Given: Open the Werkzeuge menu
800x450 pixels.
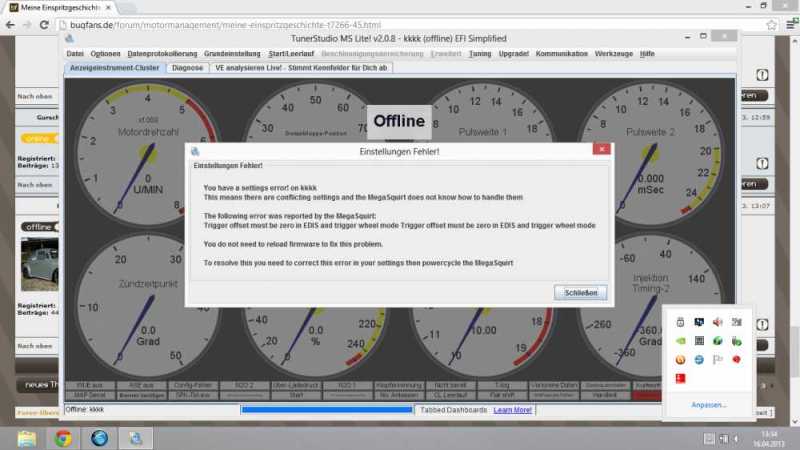Looking at the screenshot, I should (x=614, y=53).
